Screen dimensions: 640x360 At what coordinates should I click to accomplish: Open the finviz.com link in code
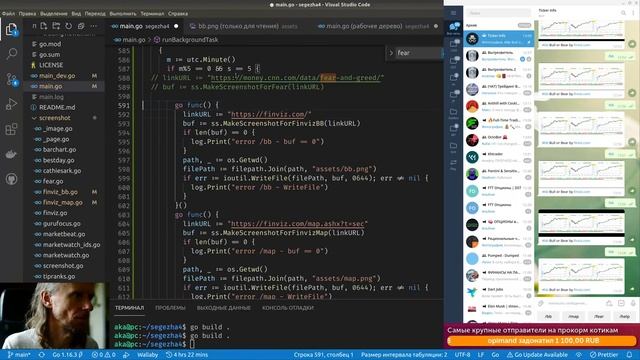click(x=269, y=114)
